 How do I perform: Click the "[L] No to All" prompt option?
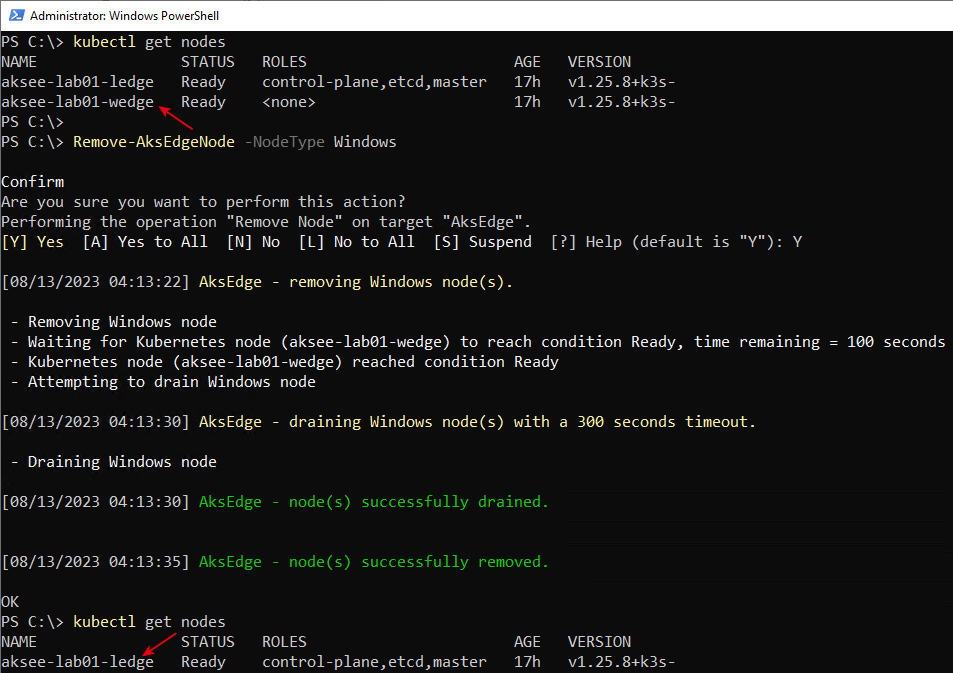point(357,242)
